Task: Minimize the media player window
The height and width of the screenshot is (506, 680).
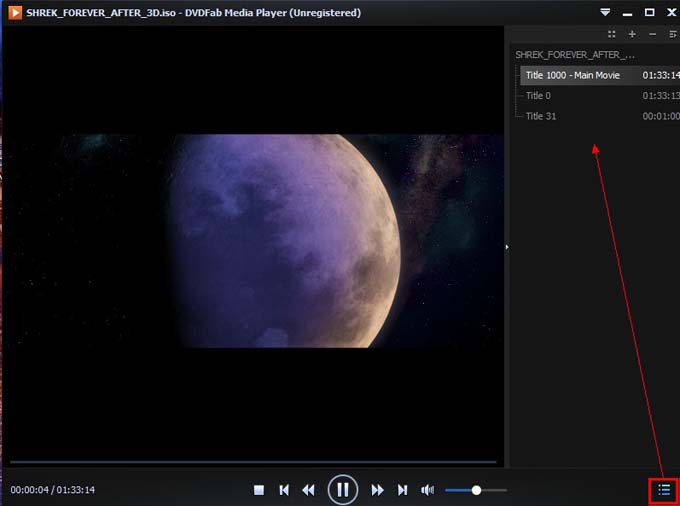Action: [627, 13]
